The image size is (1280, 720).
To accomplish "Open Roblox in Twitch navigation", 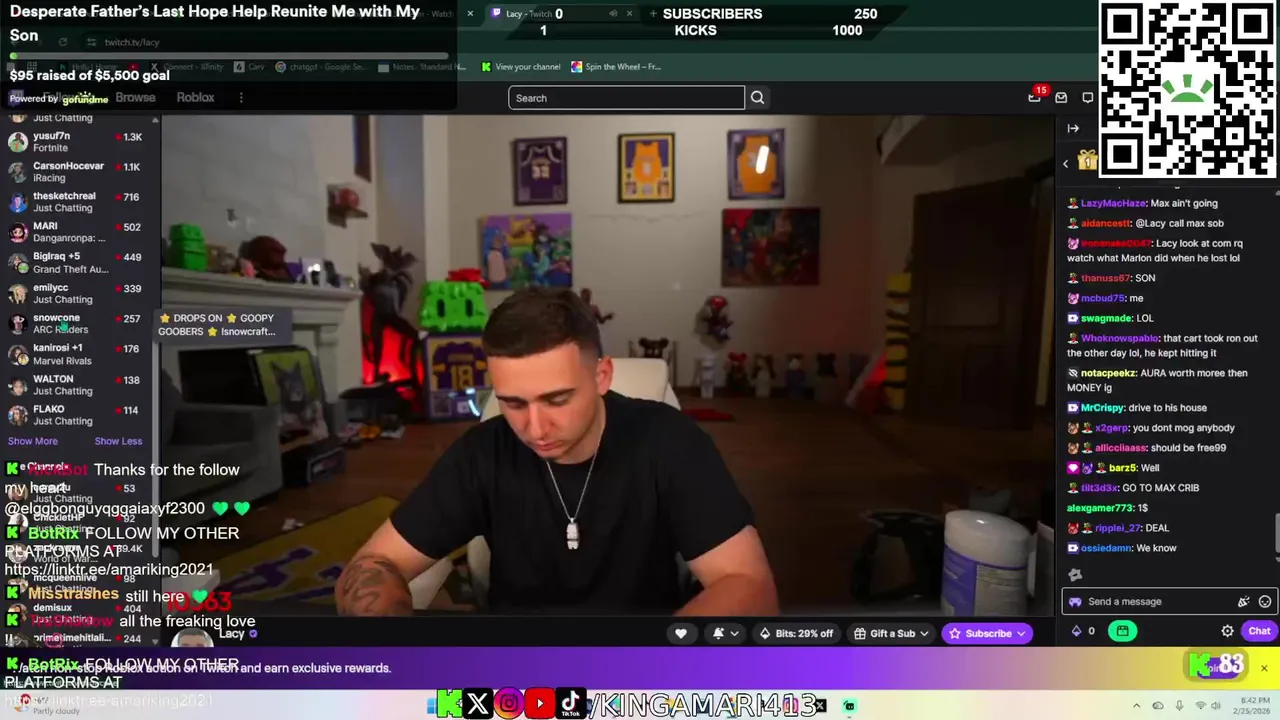I will click(x=195, y=98).
